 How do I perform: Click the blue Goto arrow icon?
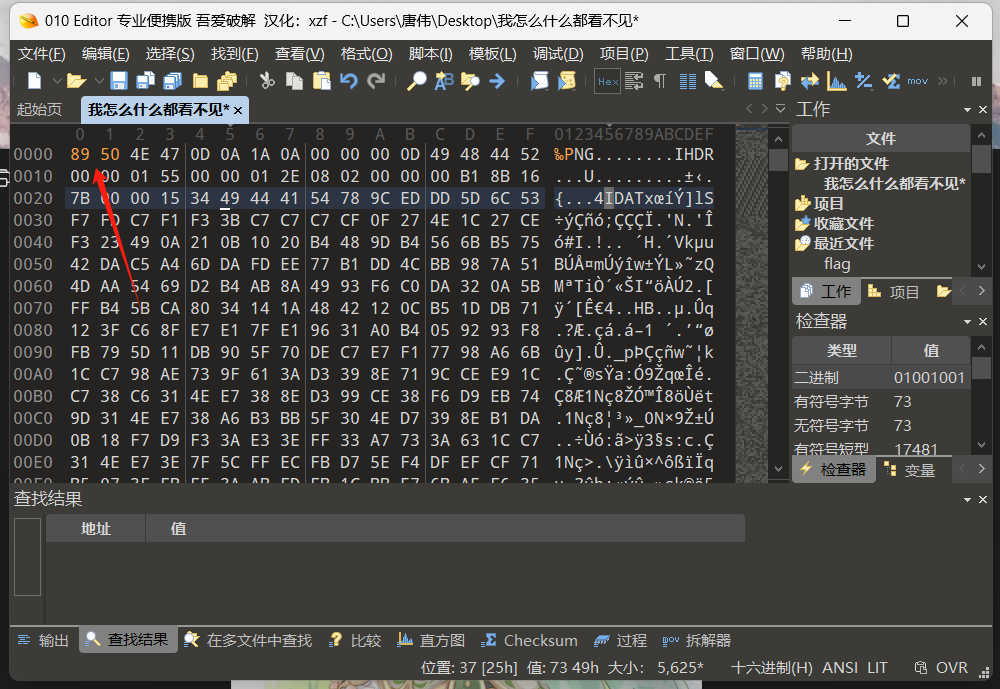point(497,81)
